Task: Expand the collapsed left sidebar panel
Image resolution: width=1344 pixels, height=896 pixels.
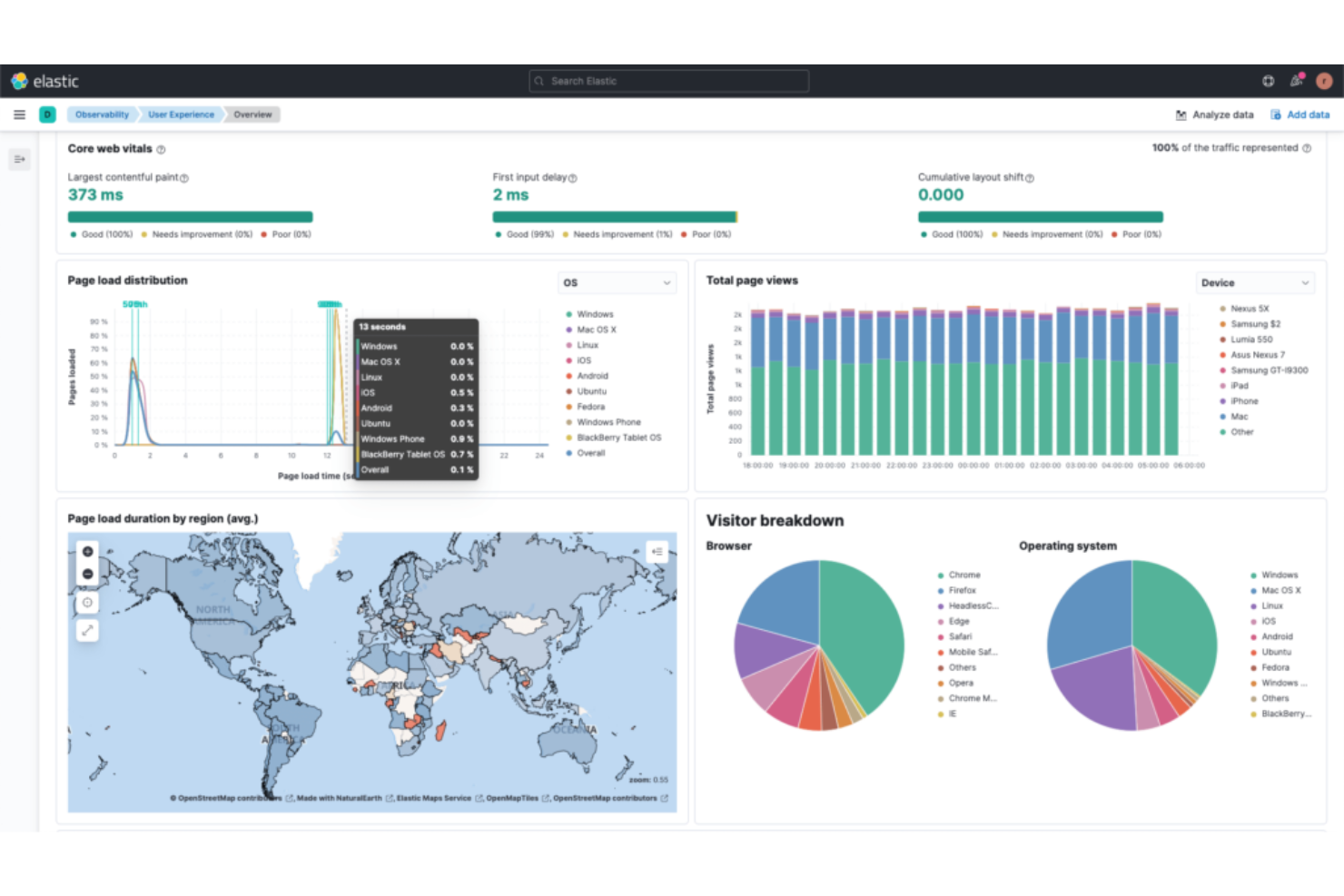Action: (19, 159)
